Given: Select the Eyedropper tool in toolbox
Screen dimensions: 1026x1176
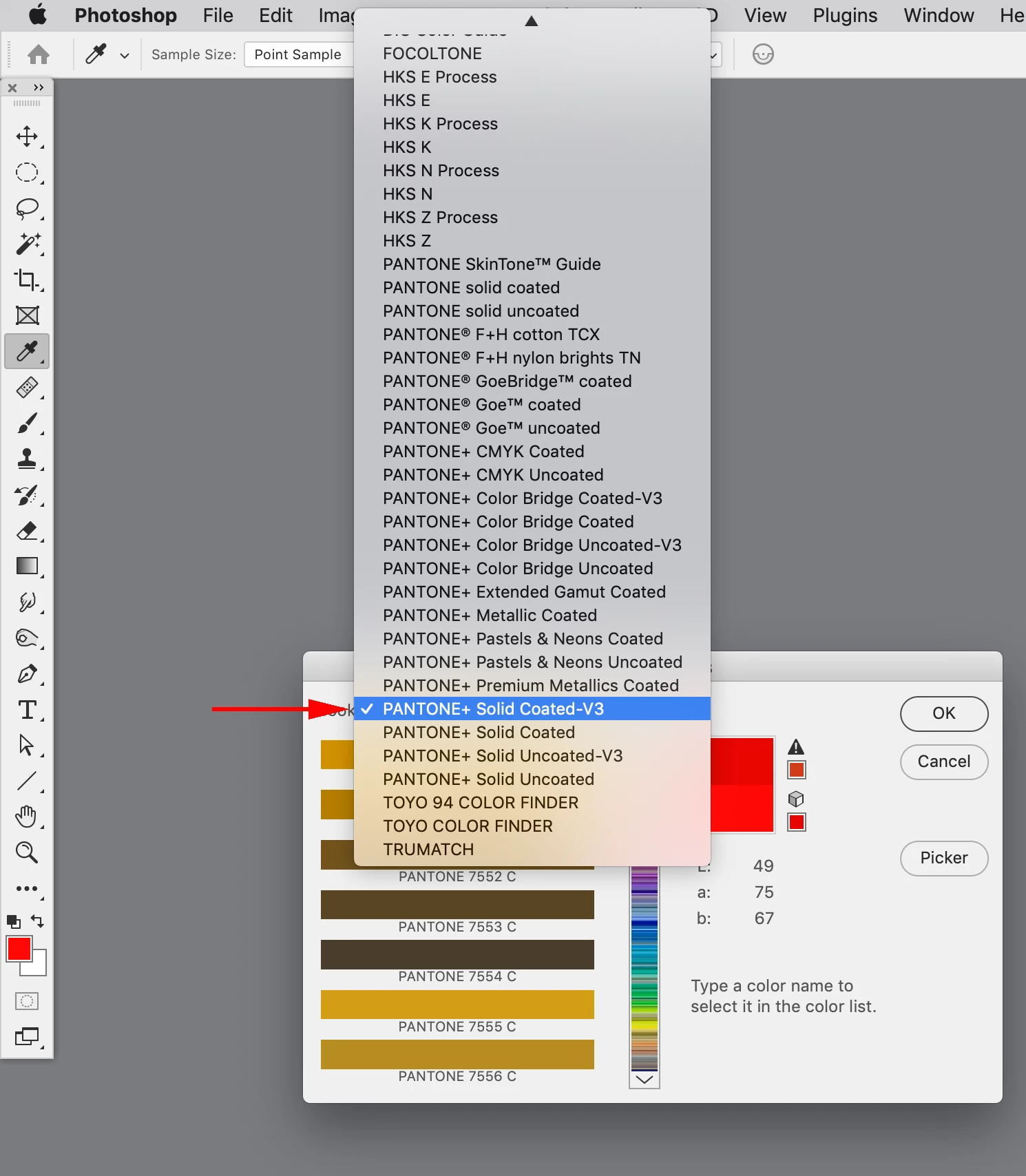Looking at the screenshot, I should pos(27,351).
